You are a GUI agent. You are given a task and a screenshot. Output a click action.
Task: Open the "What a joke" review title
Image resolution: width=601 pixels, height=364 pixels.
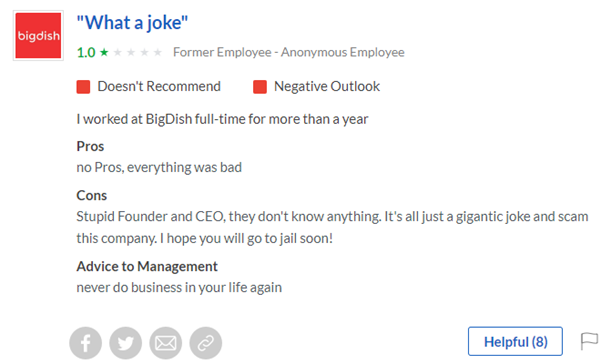[132, 23]
